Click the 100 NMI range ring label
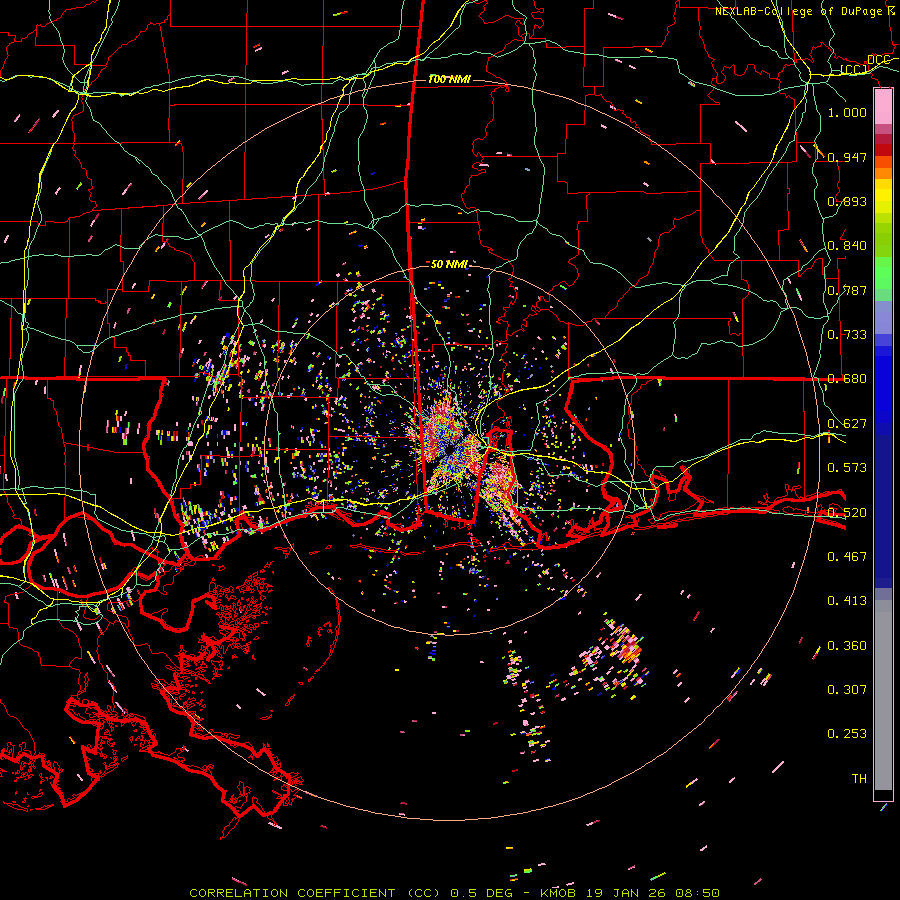The width and height of the screenshot is (900, 900). click(449, 79)
